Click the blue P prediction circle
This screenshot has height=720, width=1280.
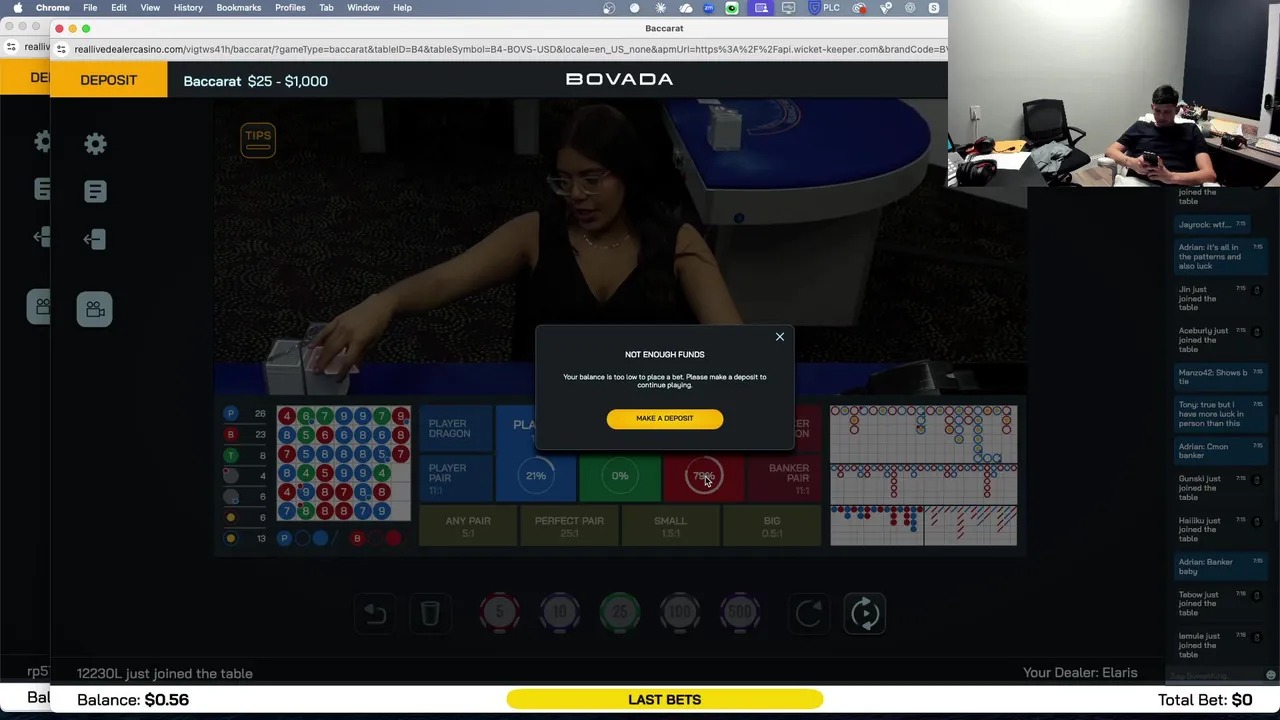[284, 538]
